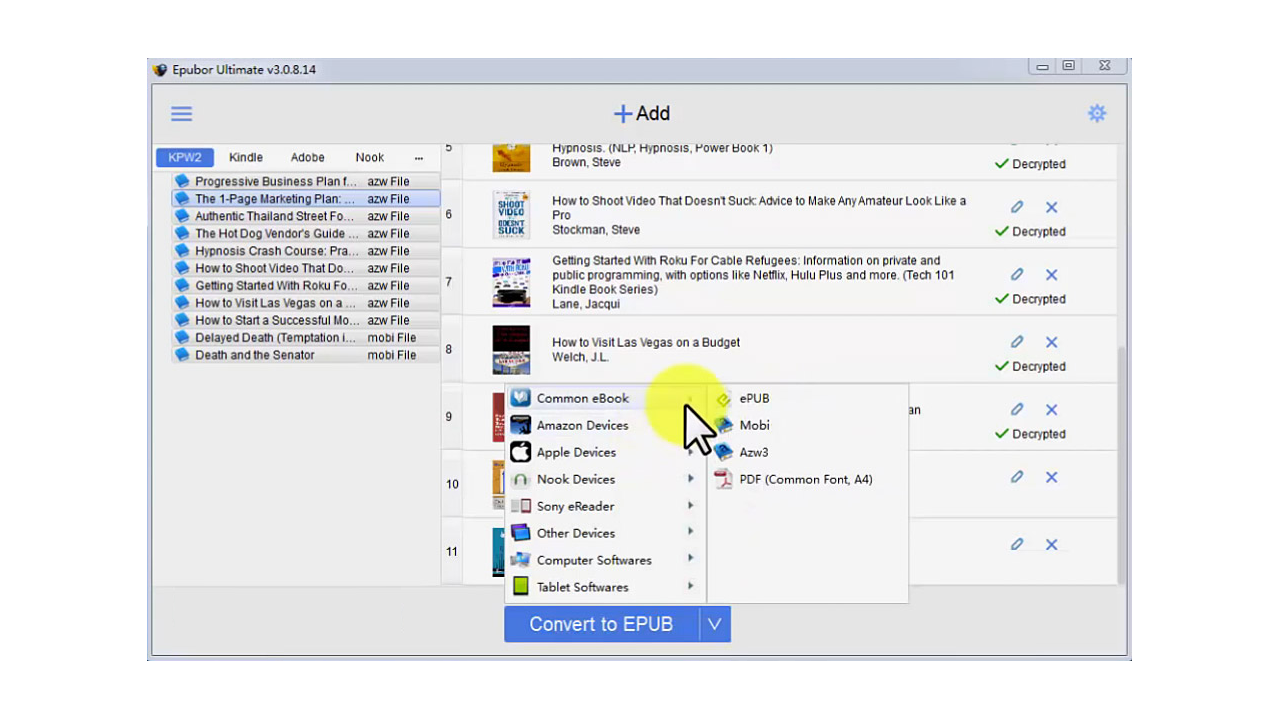The width and height of the screenshot is (1280, 720).
Task: Open Nook Devices submenu
Action: (606, 479)
